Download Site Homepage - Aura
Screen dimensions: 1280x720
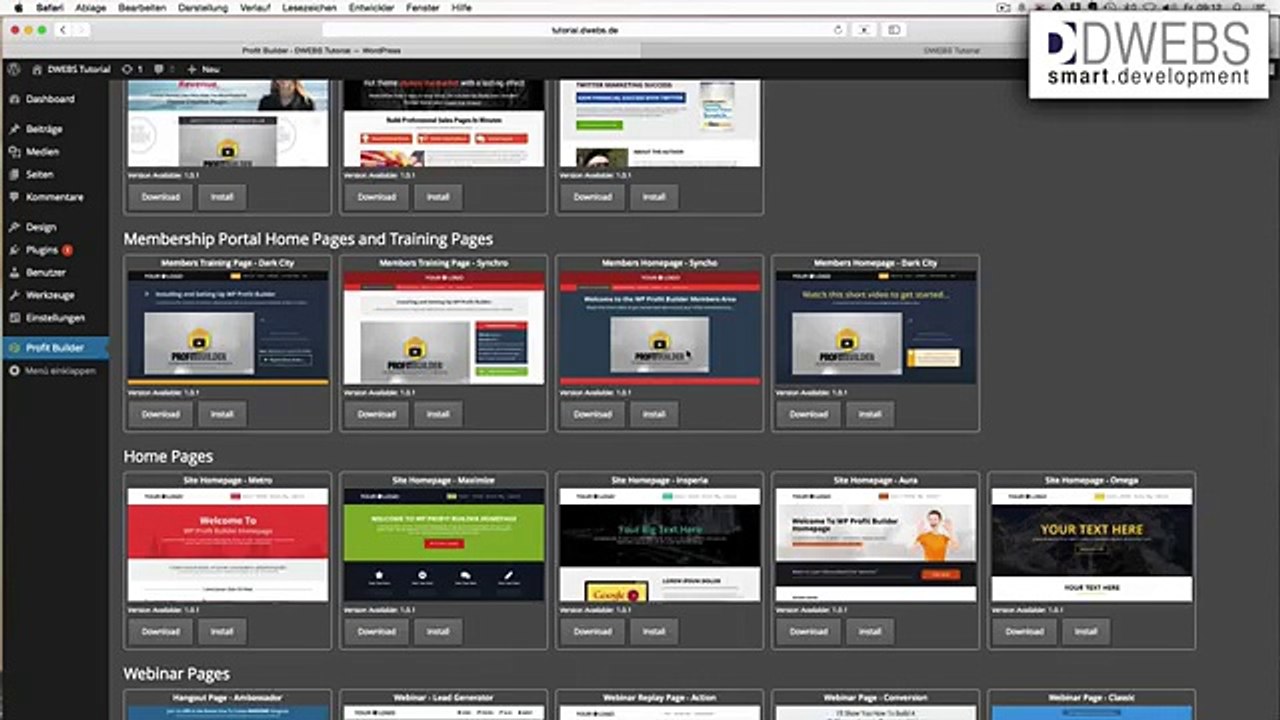809,631
